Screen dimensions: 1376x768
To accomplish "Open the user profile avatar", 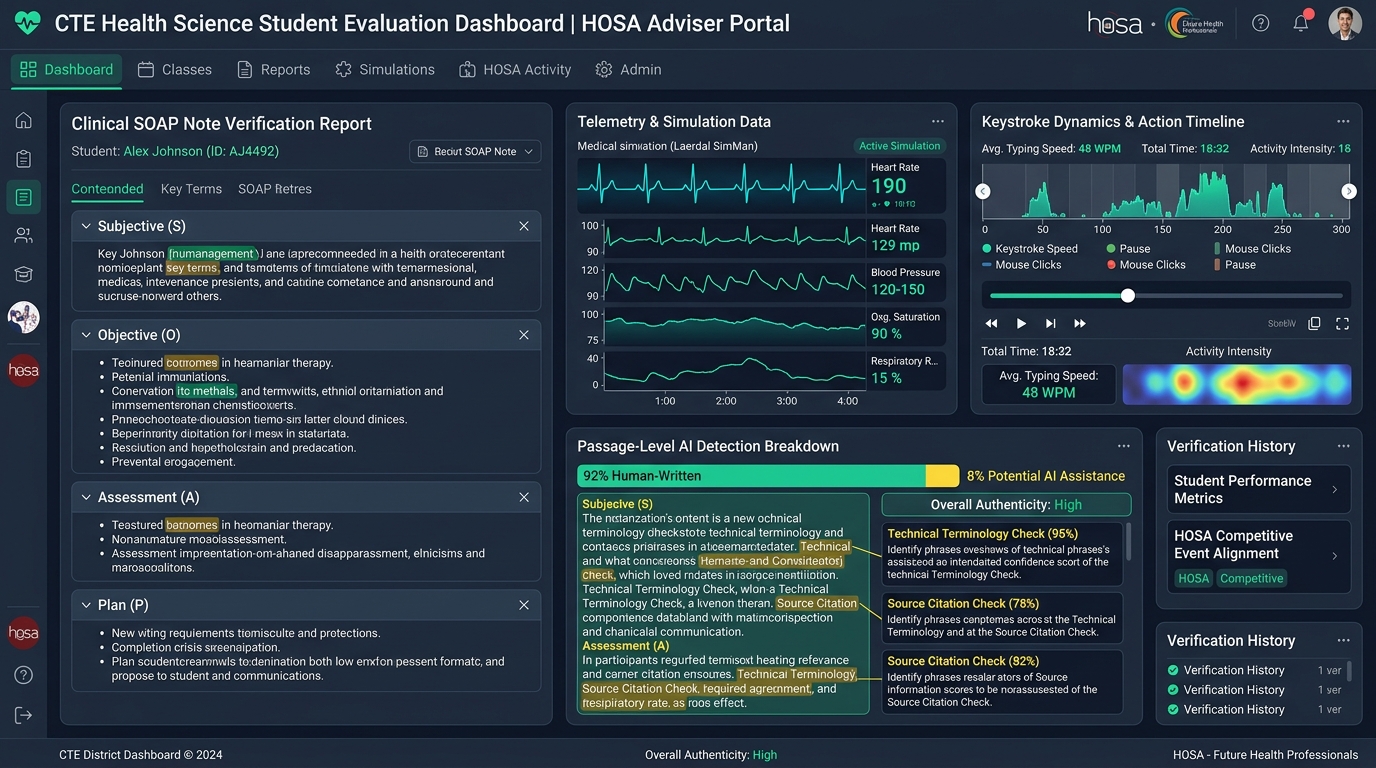I will pos(1345,23).
